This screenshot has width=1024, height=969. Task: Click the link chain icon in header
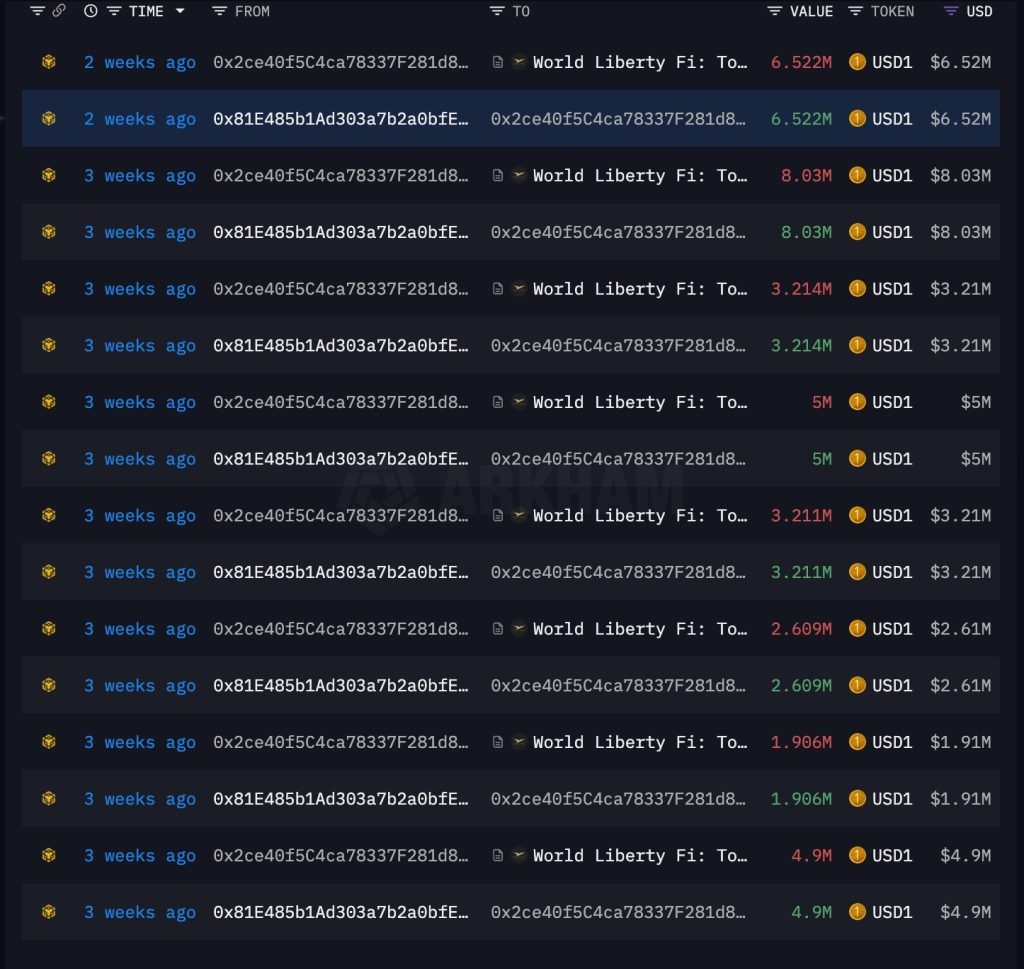click(x=59, y=11)
